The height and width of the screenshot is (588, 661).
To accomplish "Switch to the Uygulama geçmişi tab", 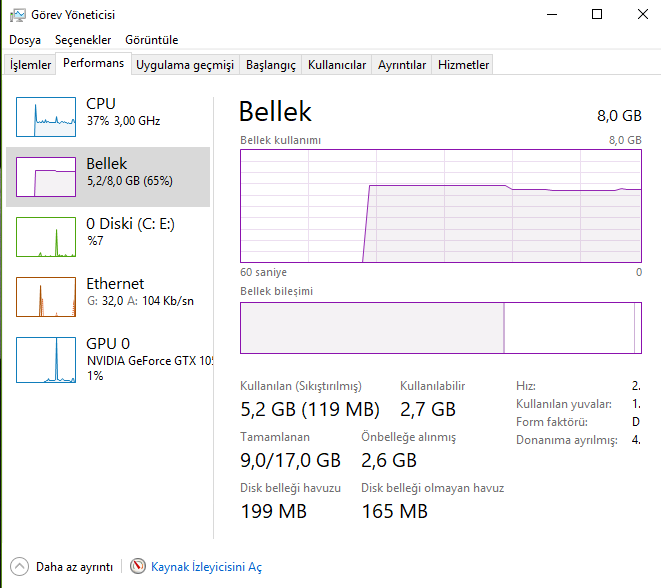I will point(185,65).
